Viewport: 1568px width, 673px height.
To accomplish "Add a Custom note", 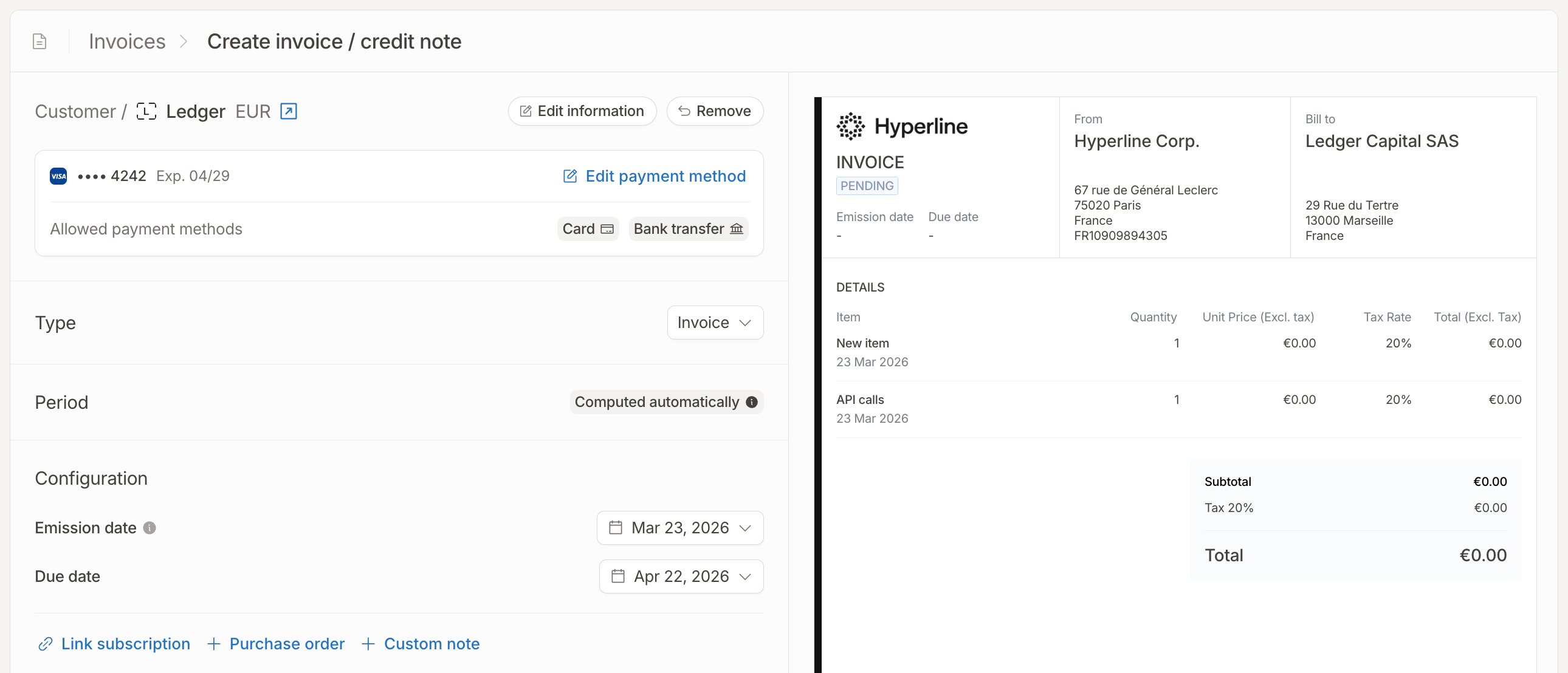I will [x=421, y=644].
